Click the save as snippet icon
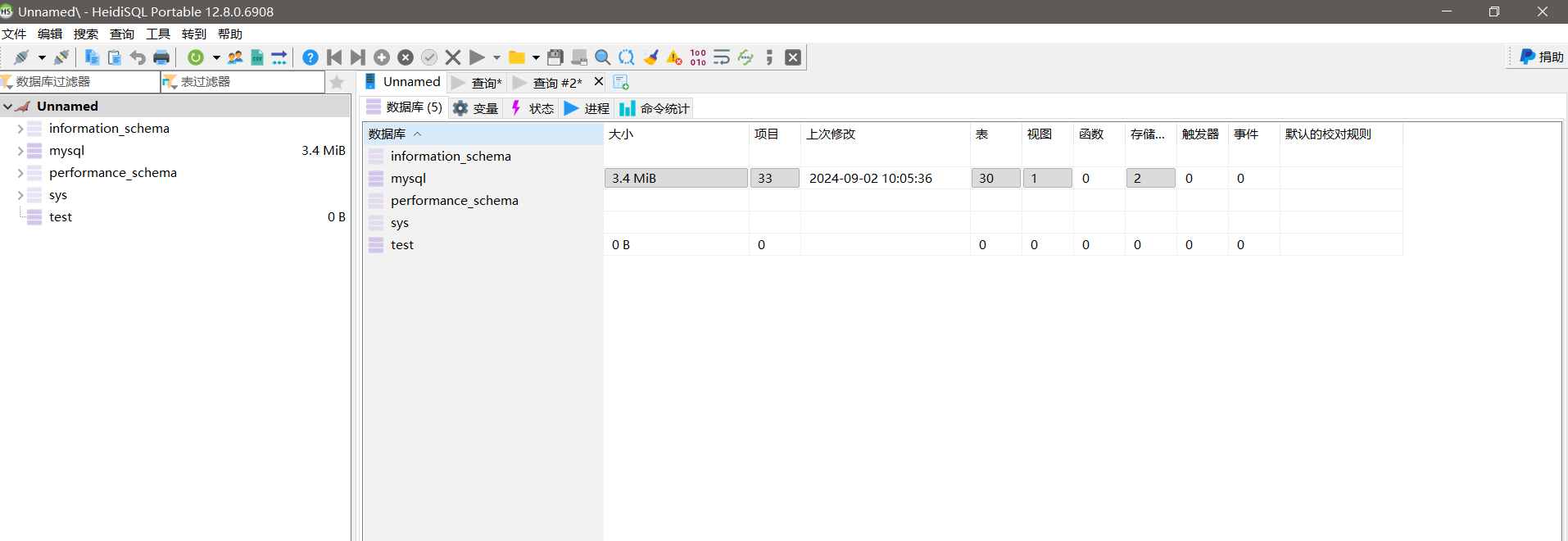The height and width of the screenshot is (541, 1568). [579, 57]
